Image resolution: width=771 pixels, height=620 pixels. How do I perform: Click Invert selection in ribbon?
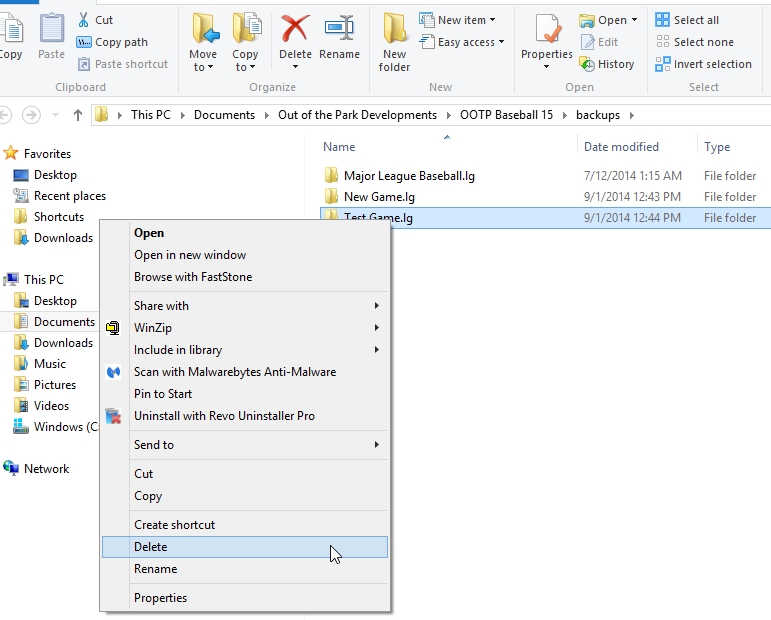pos(703,64)
